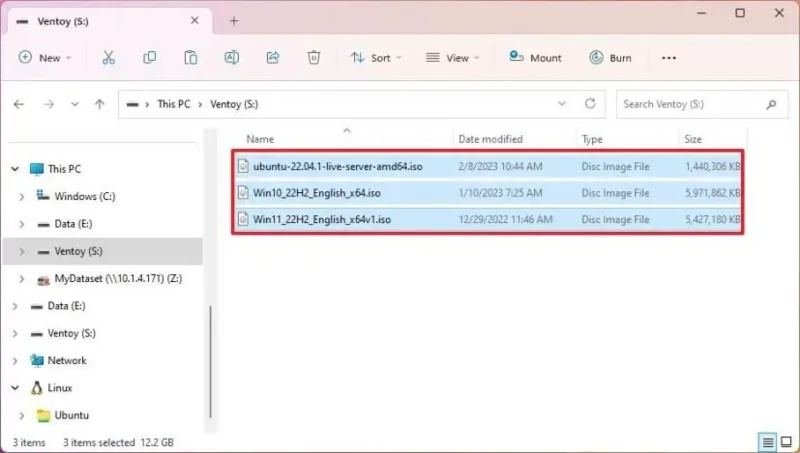Sort by Size column header
The width and height of the screenshot is (800, 453).
[692, 139]
